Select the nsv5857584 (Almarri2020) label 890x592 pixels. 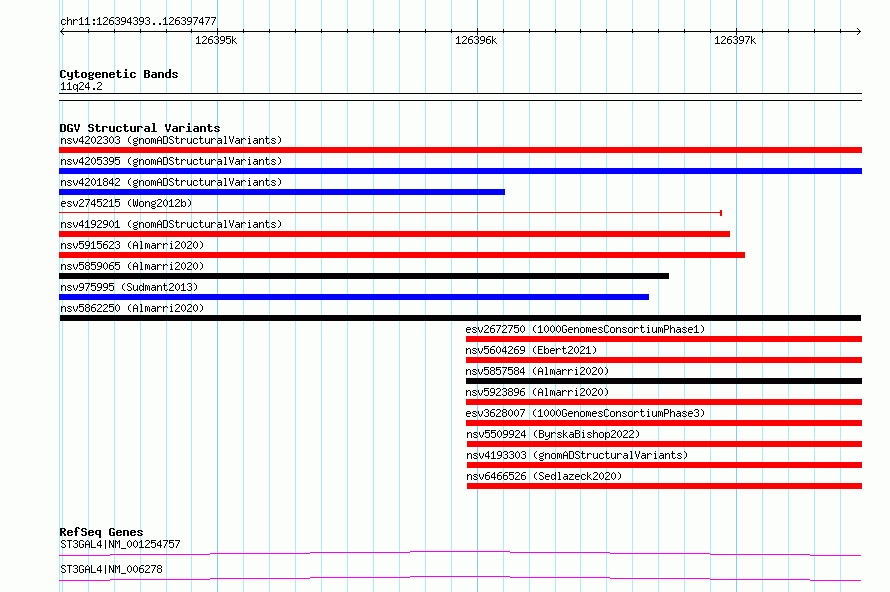tap(537, 371)
